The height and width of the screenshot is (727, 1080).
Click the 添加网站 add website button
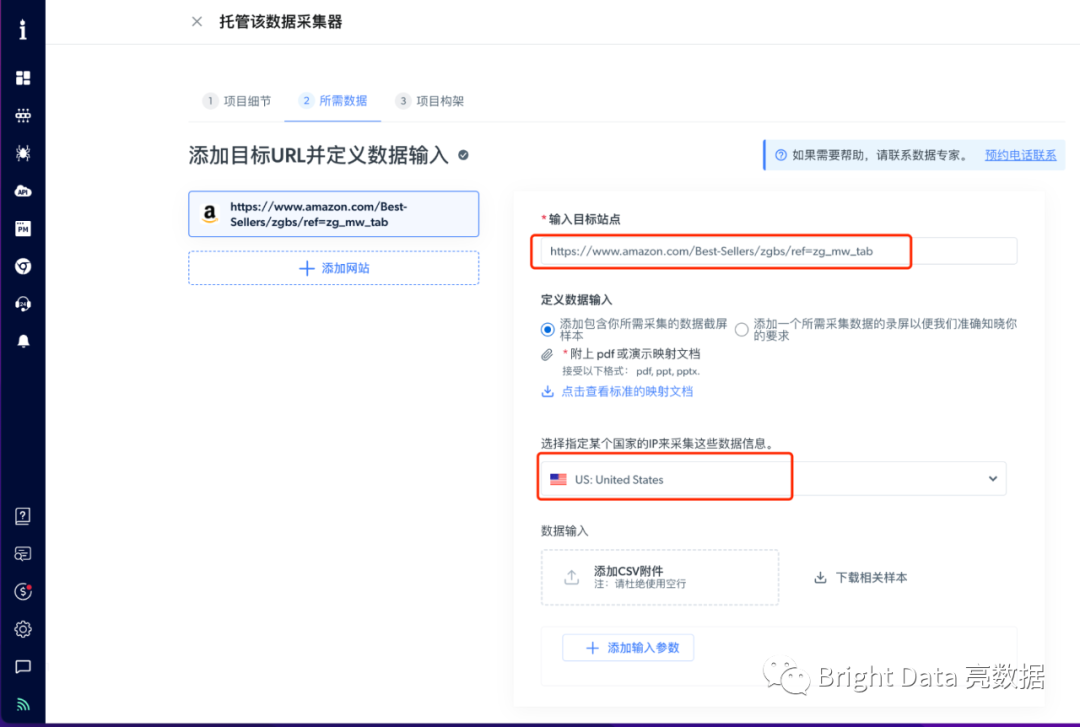coord(333,267)
